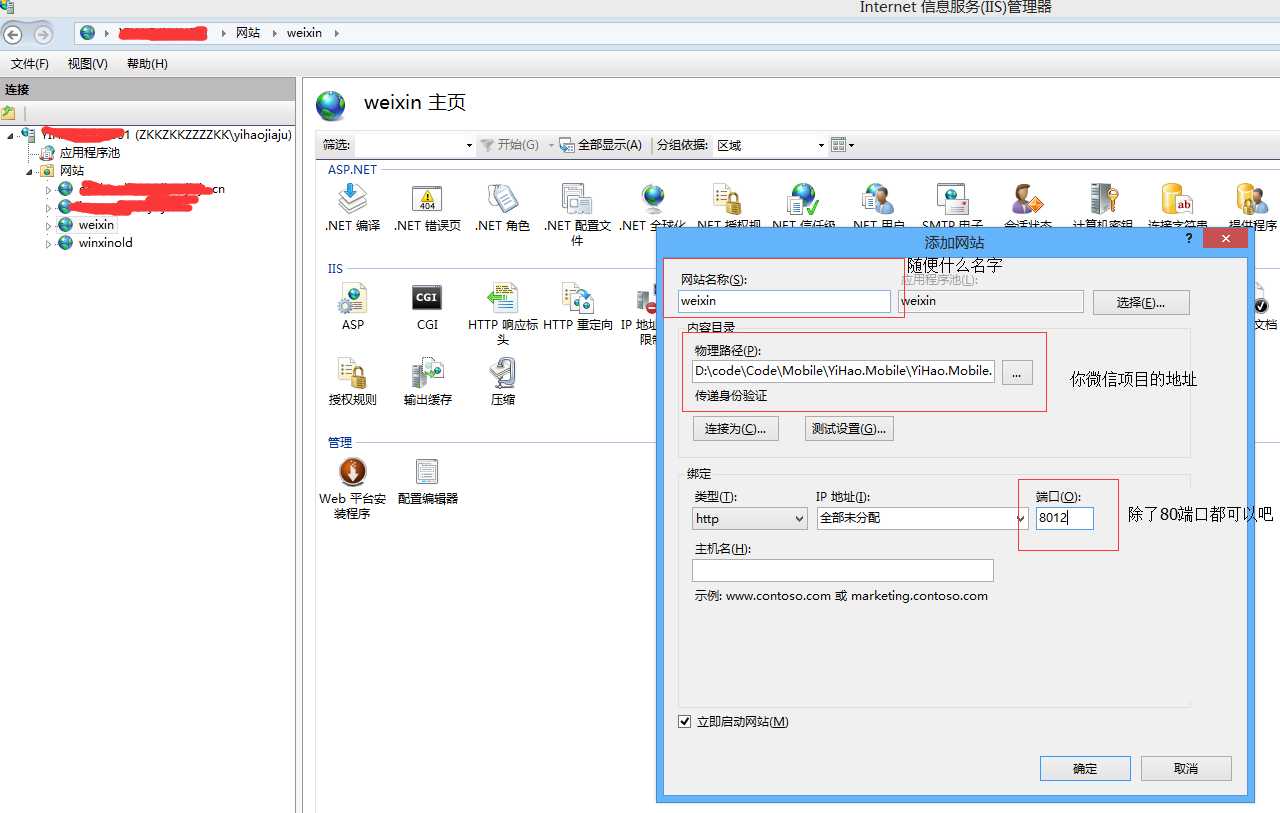Viewport: 1280px width, 813px height.
Task: Open the CGI feature icon
Action: coord(427,298)
